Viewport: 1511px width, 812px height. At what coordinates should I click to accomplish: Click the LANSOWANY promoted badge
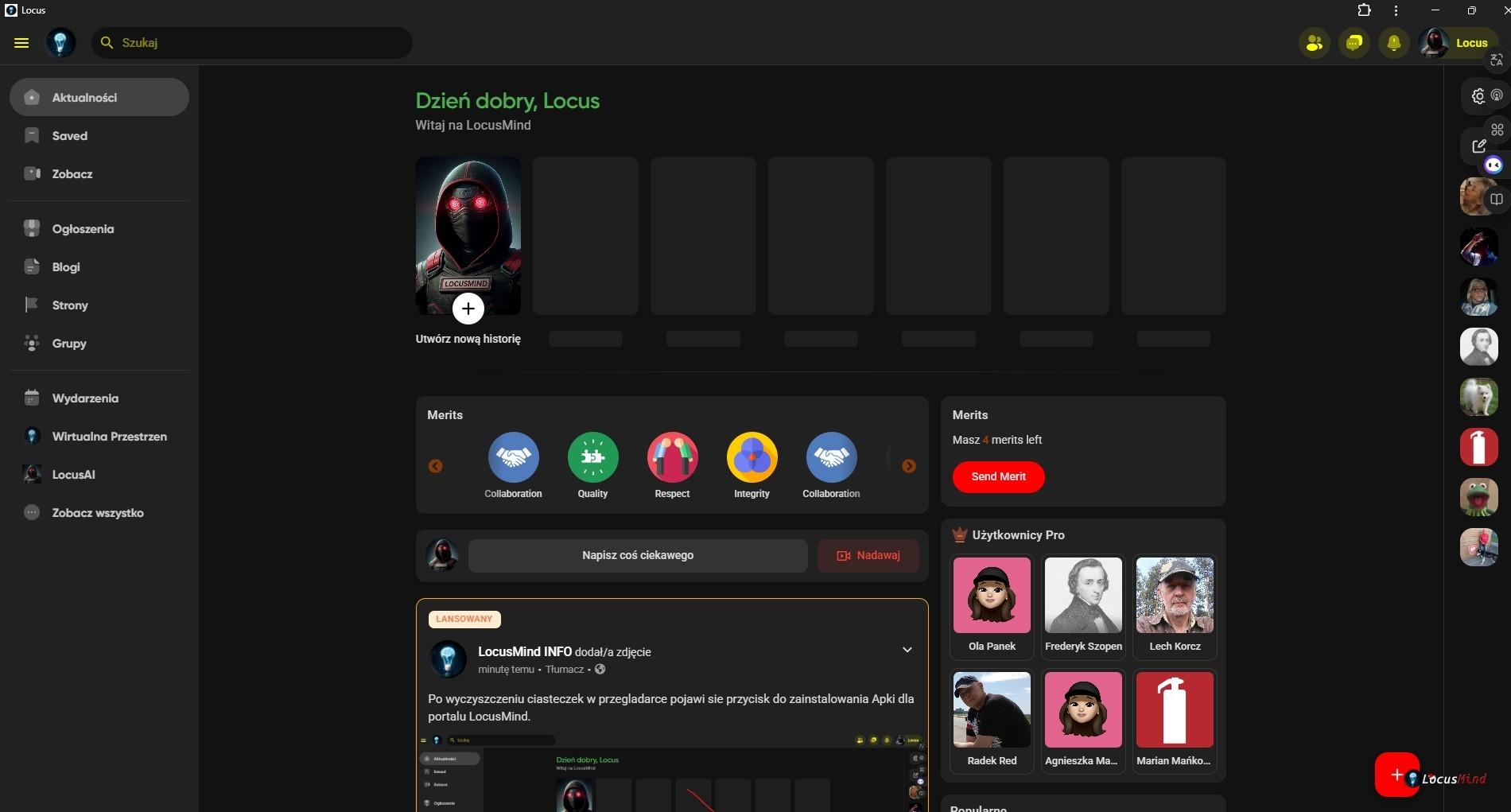click(x=464, y=619)
